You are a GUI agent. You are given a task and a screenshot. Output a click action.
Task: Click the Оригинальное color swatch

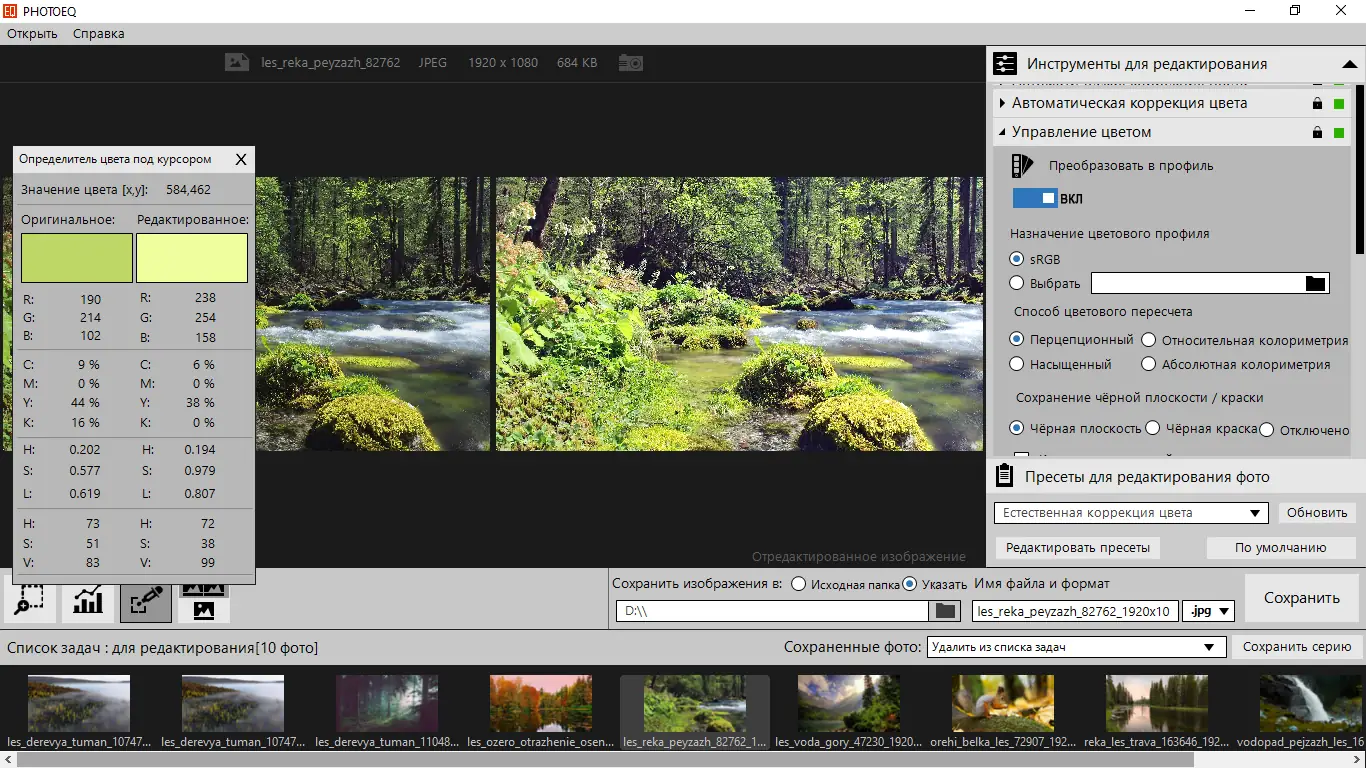click(x=77, y=258)
